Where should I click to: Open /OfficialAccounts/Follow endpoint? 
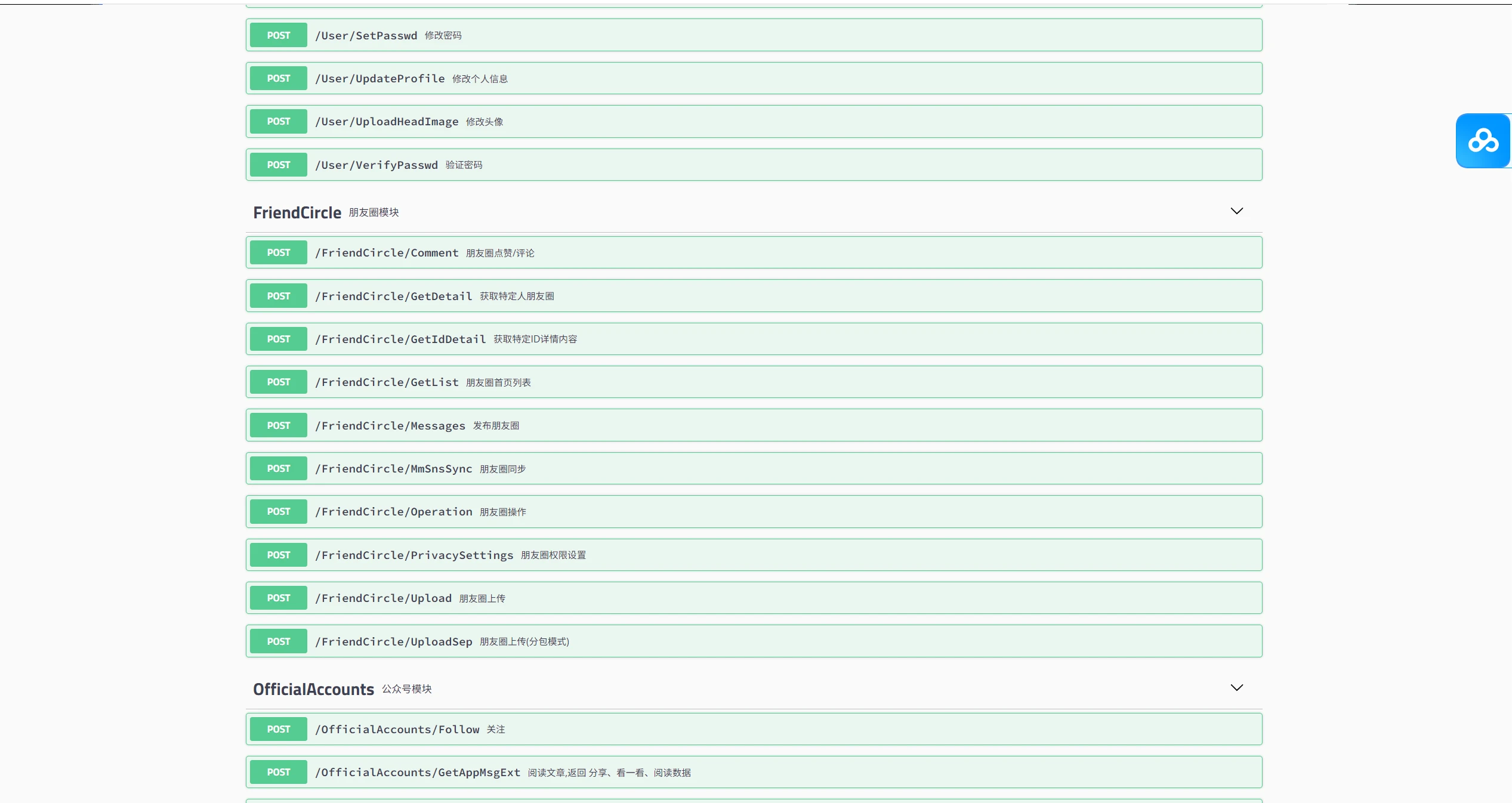click(397, 730)
